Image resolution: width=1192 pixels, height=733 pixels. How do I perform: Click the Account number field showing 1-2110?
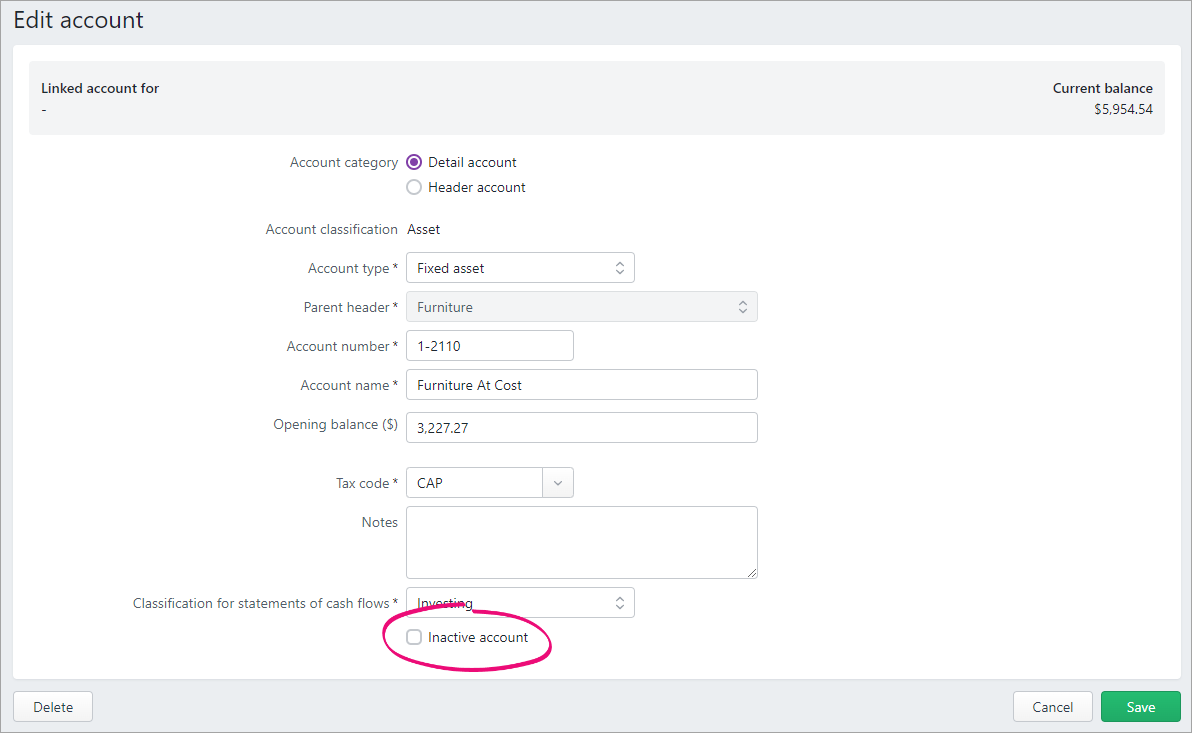(489, 345)
